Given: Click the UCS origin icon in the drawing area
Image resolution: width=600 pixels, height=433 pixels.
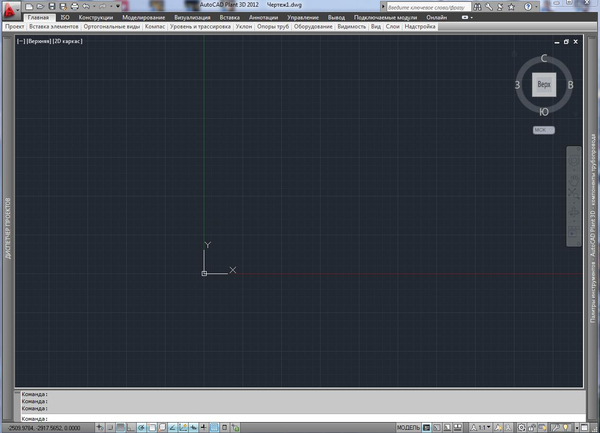Looking at the screenshot, I should (204, 272).
